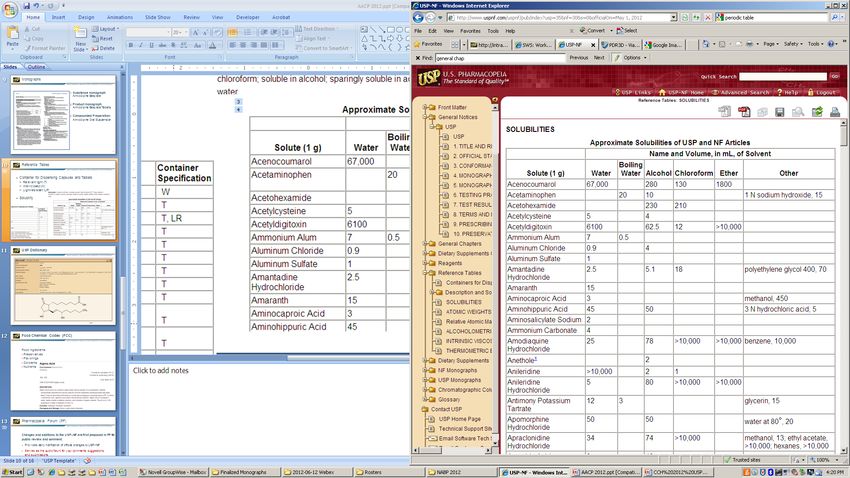Open SOLUBILITIES item in navigation tree
This screenshot has width=850, height=478.
click(463, 302)
